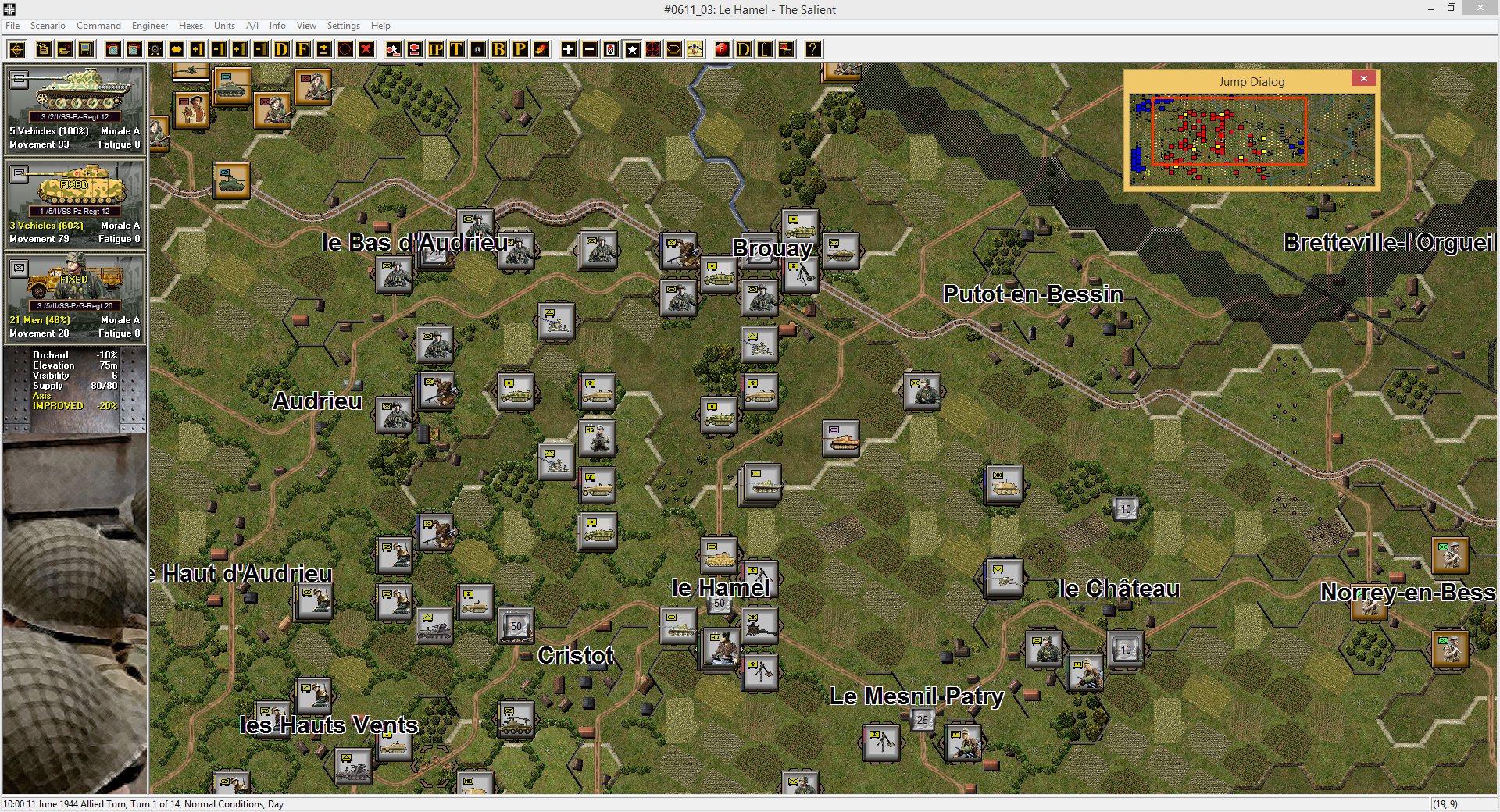Open the A/I menu
The image size is (1500, 812).
(252, 26)
